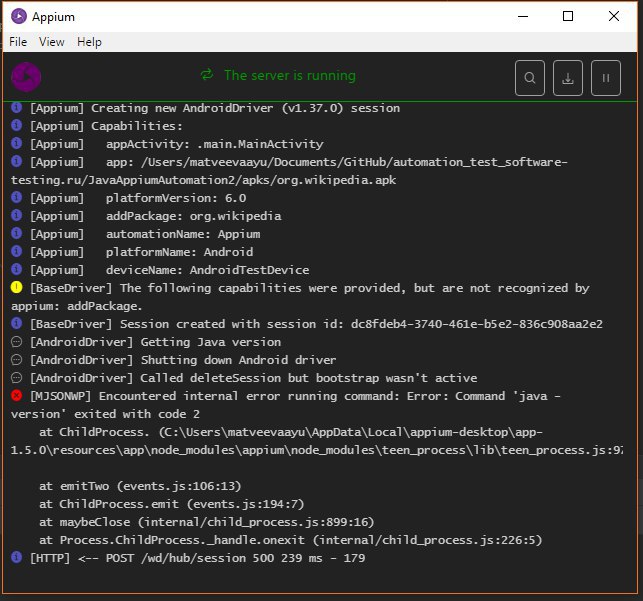The width and height of the screenshot is (643, 601).
Task: Open the File menu
Action: (18, 42)
